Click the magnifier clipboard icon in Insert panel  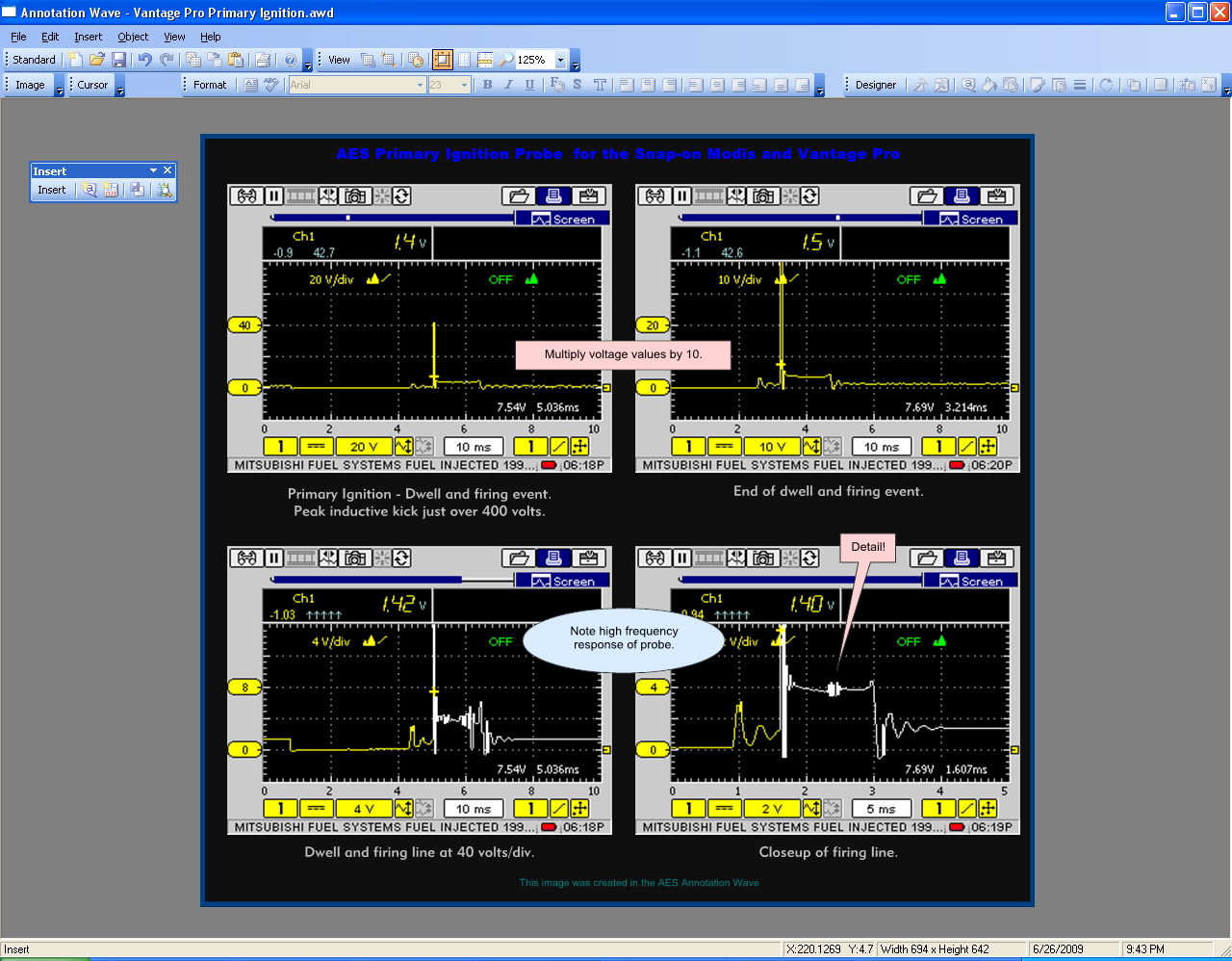[x=165, y=191]
